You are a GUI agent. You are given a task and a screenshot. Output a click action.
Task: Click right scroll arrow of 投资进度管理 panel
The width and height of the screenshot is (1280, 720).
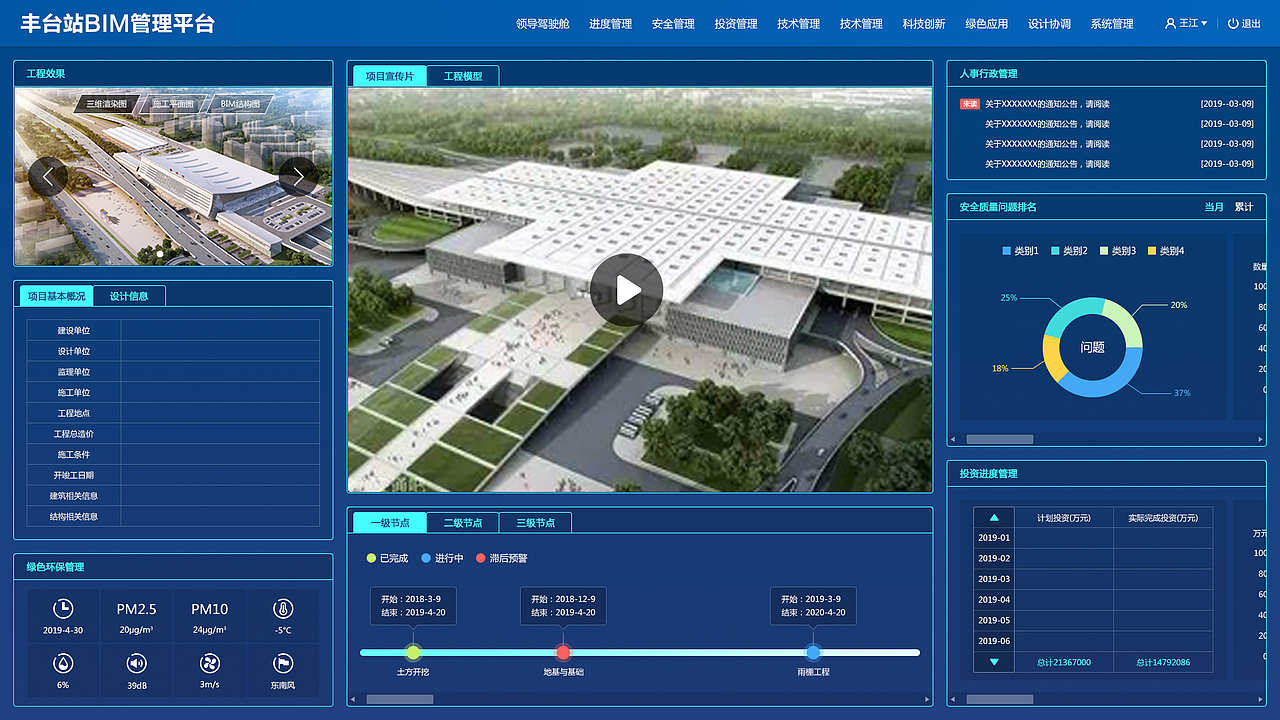point(1260,699)
